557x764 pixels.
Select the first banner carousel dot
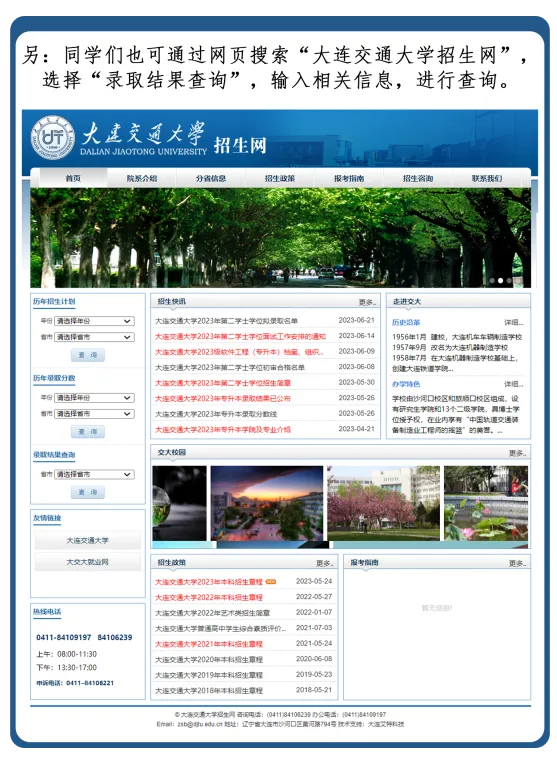(x=492, y=281)
